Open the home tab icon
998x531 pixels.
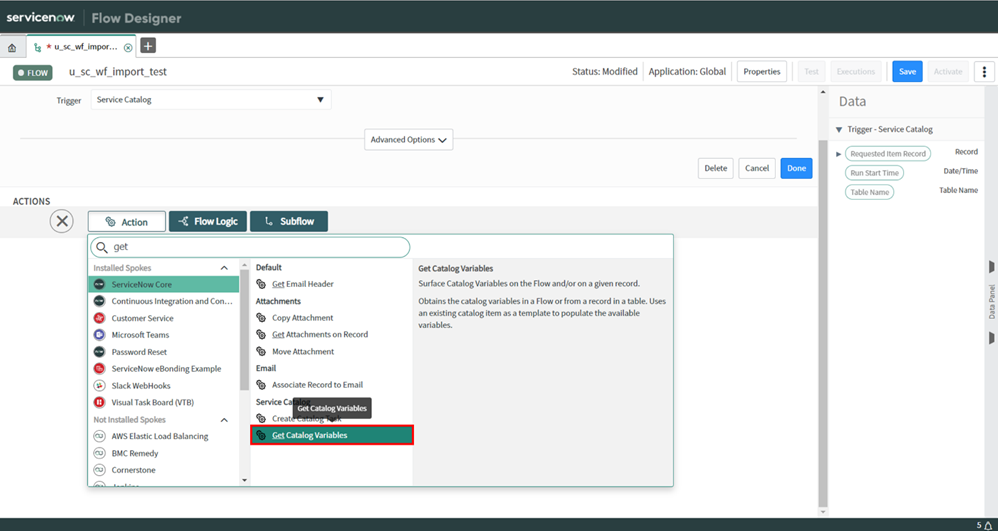coord(12,48)
